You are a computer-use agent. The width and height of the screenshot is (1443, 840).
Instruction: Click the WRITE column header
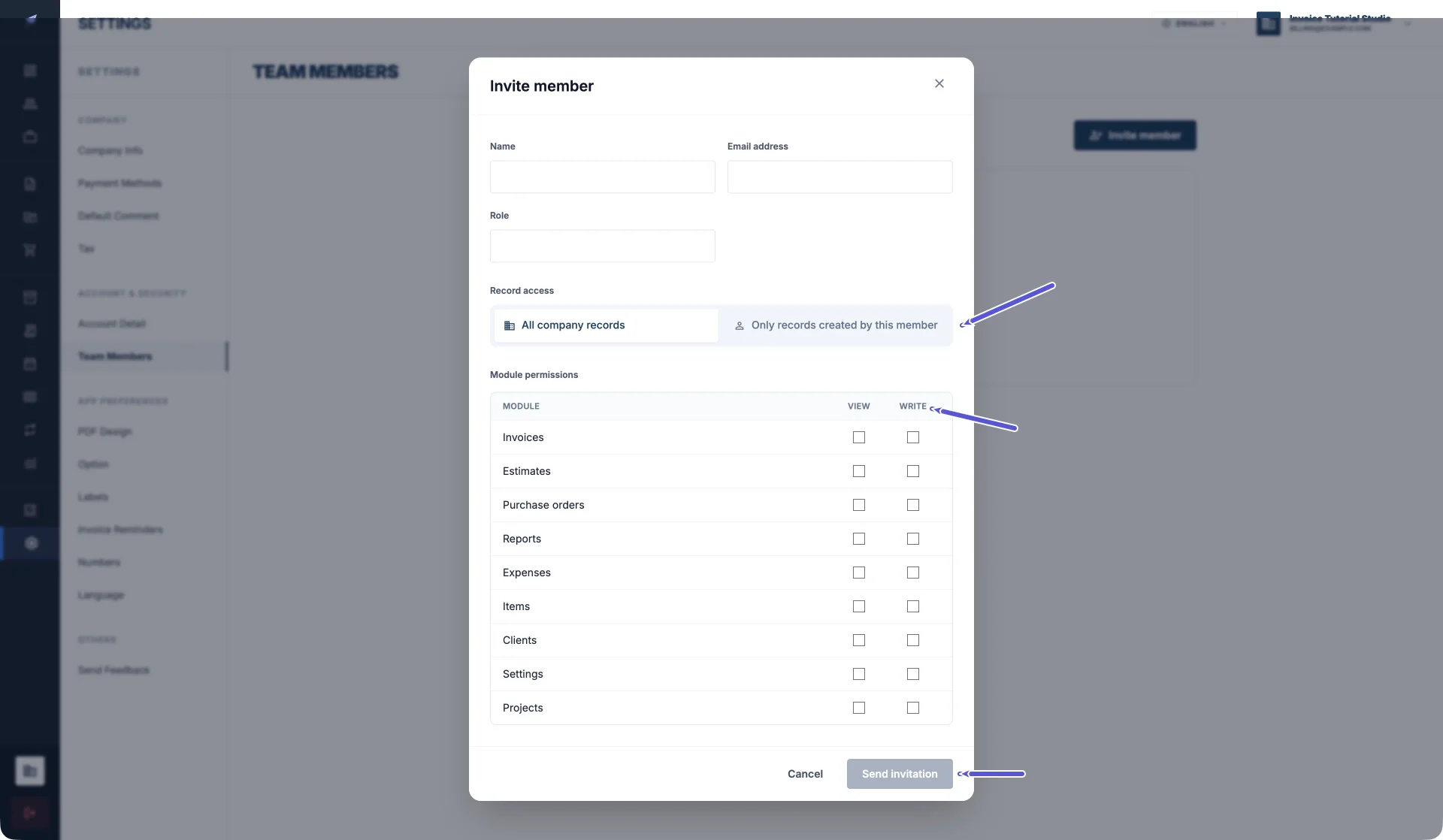912,406
